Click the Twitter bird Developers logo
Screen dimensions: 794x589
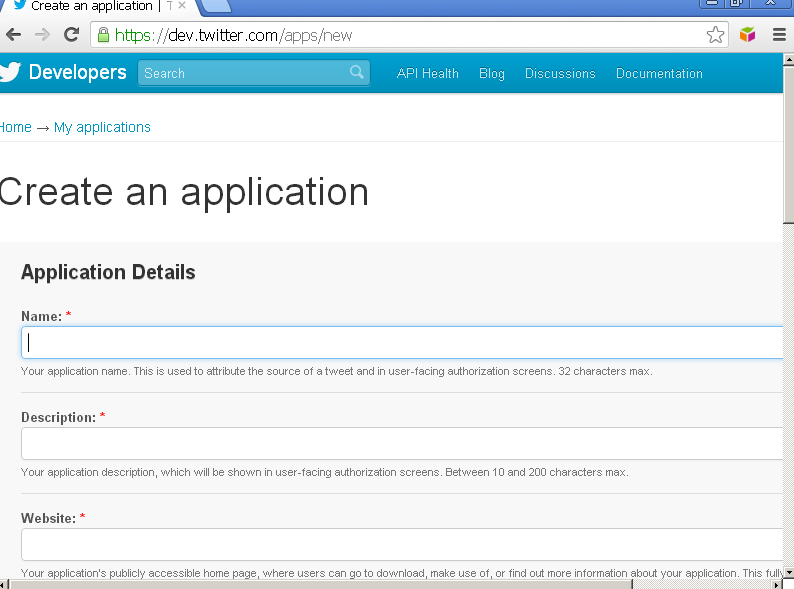pyautogui.click(x=63, y=73)
